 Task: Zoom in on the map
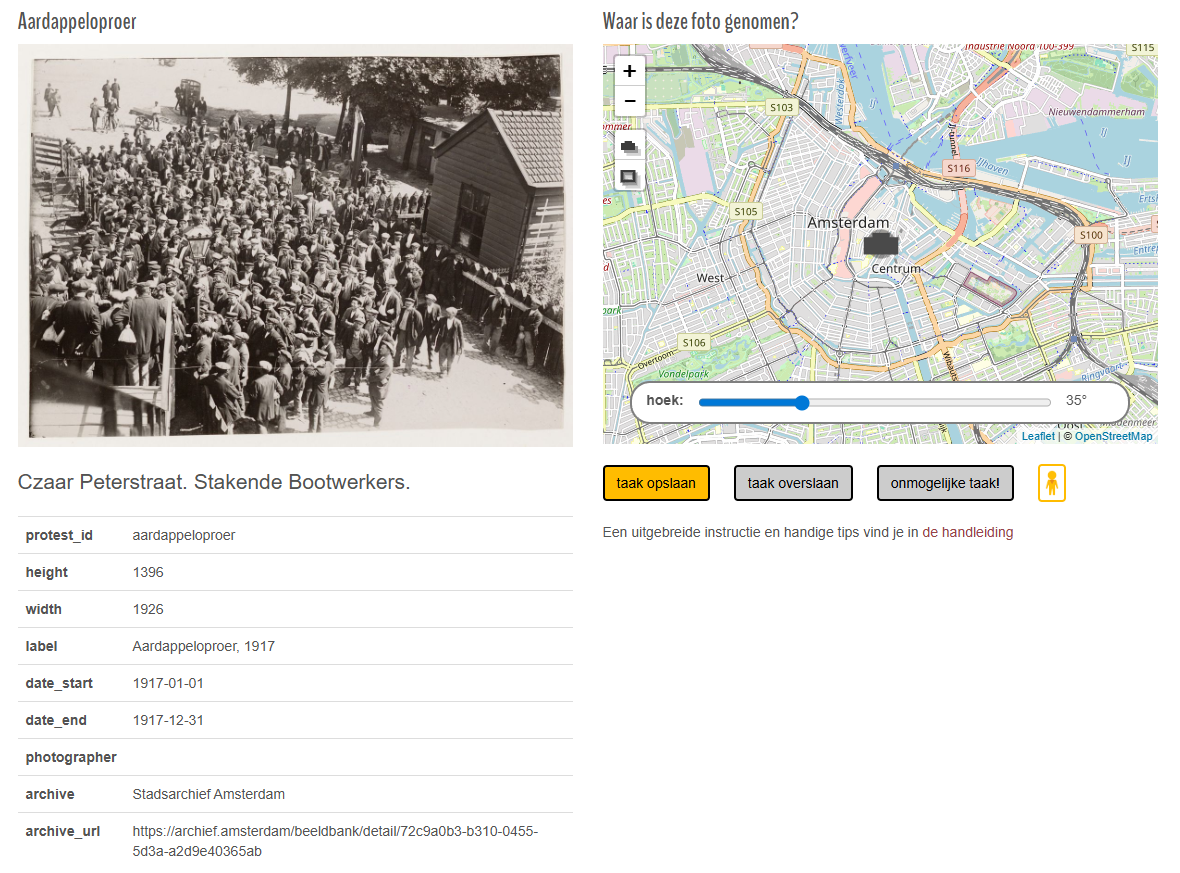pos(629,71)
